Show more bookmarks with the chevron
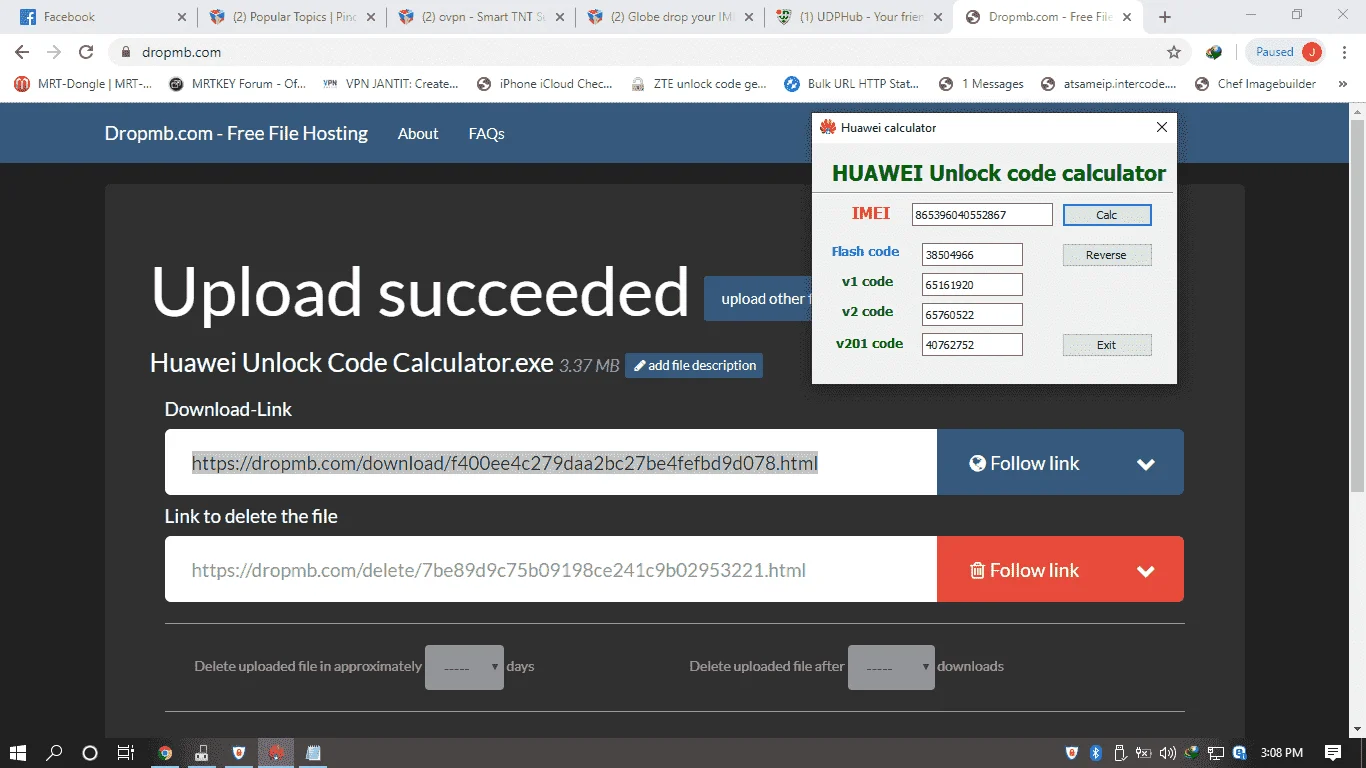 [x=1342, y=84]
